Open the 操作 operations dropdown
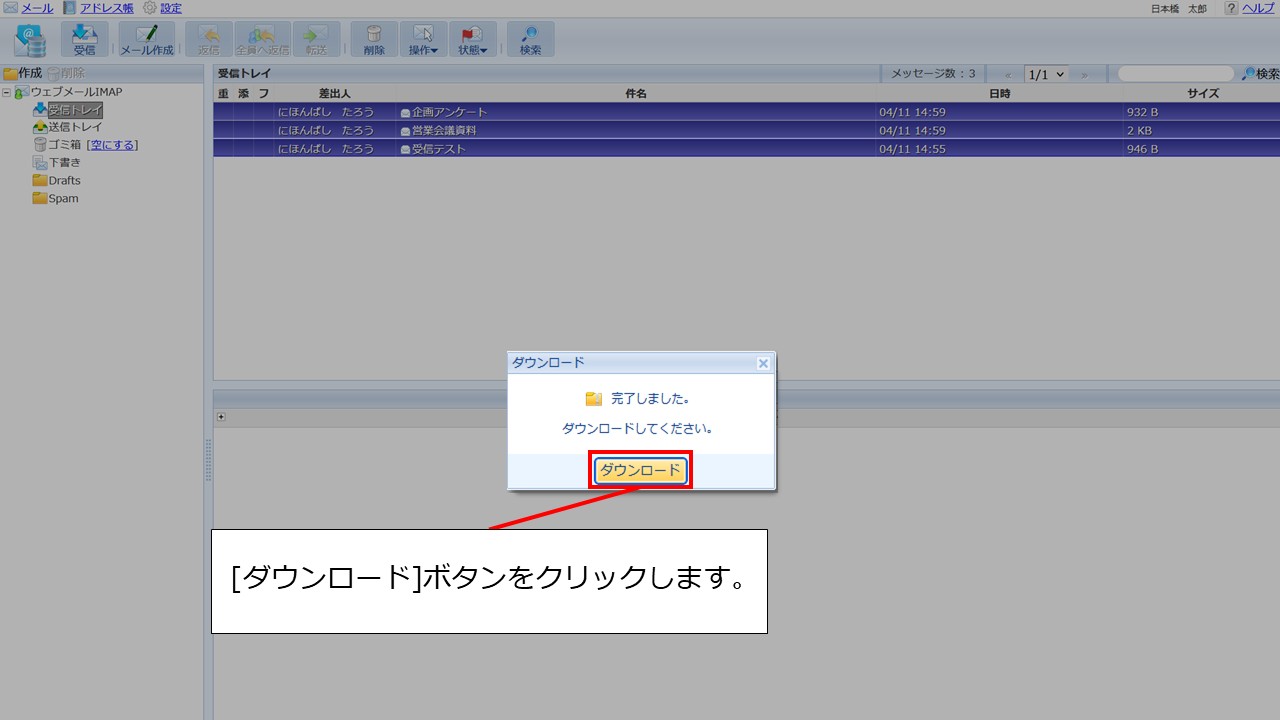The width and height of the screenshot is (1280, 720). (422, 43)
